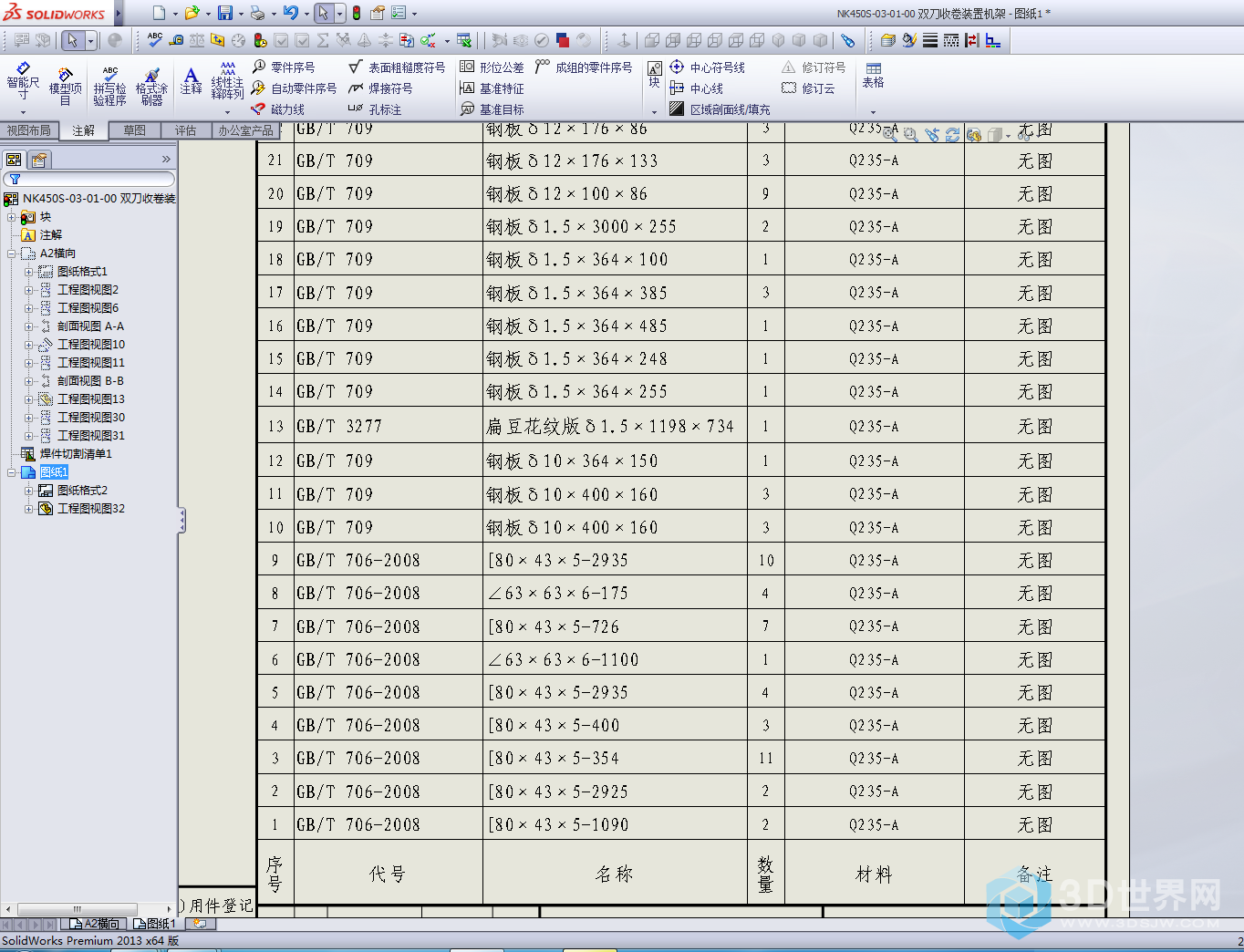1244x952 pixels.
Task: Open the dropdown under Tables (表格)
Action: [x=873, y=112]
